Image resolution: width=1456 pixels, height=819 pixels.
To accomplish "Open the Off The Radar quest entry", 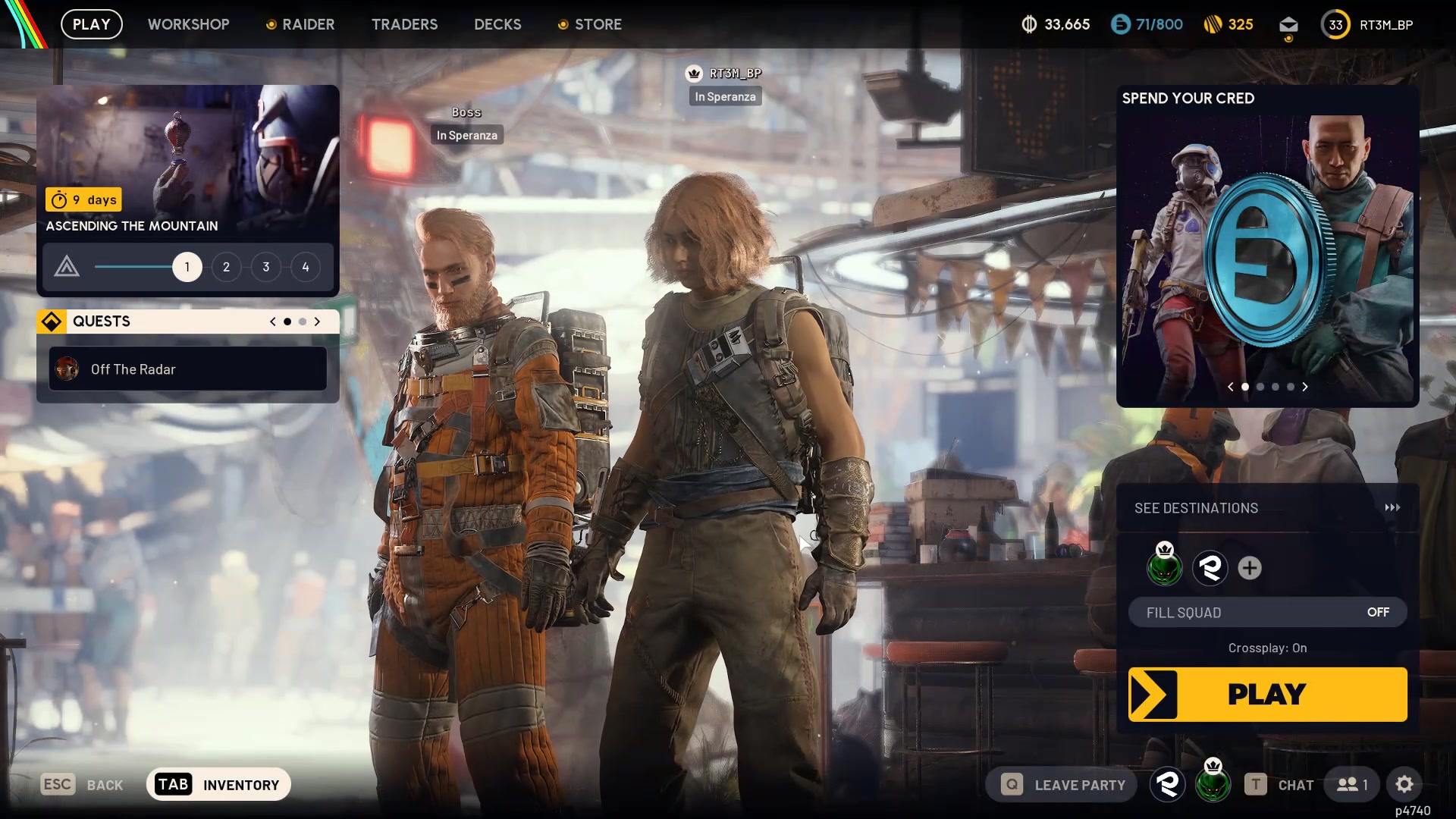I will pyautogui.click(x=188, y=369).
